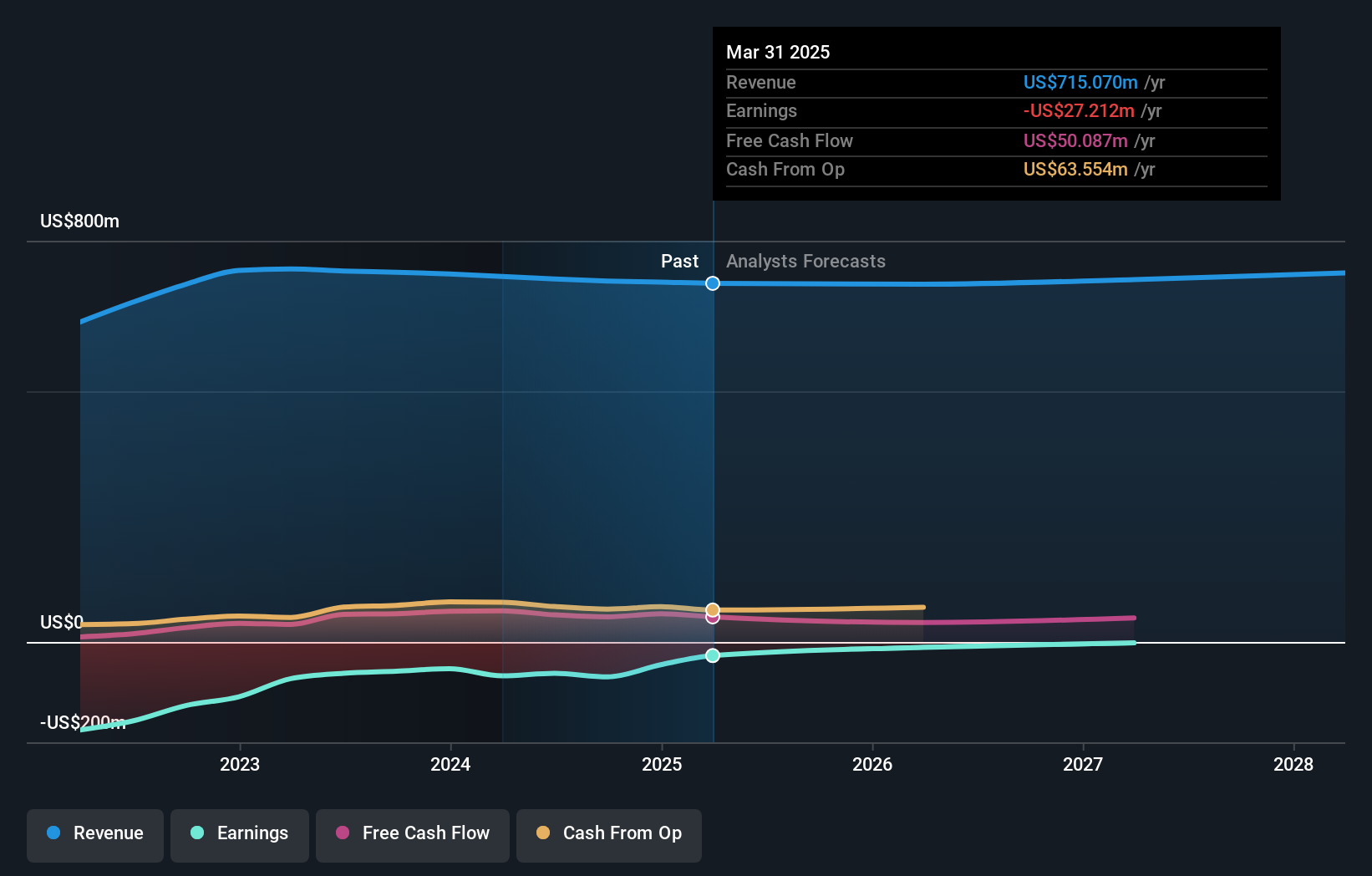This screenshot has height=876, width=1372.
Task: Click the 2025 x-axis label
Action: pos(662,764)
